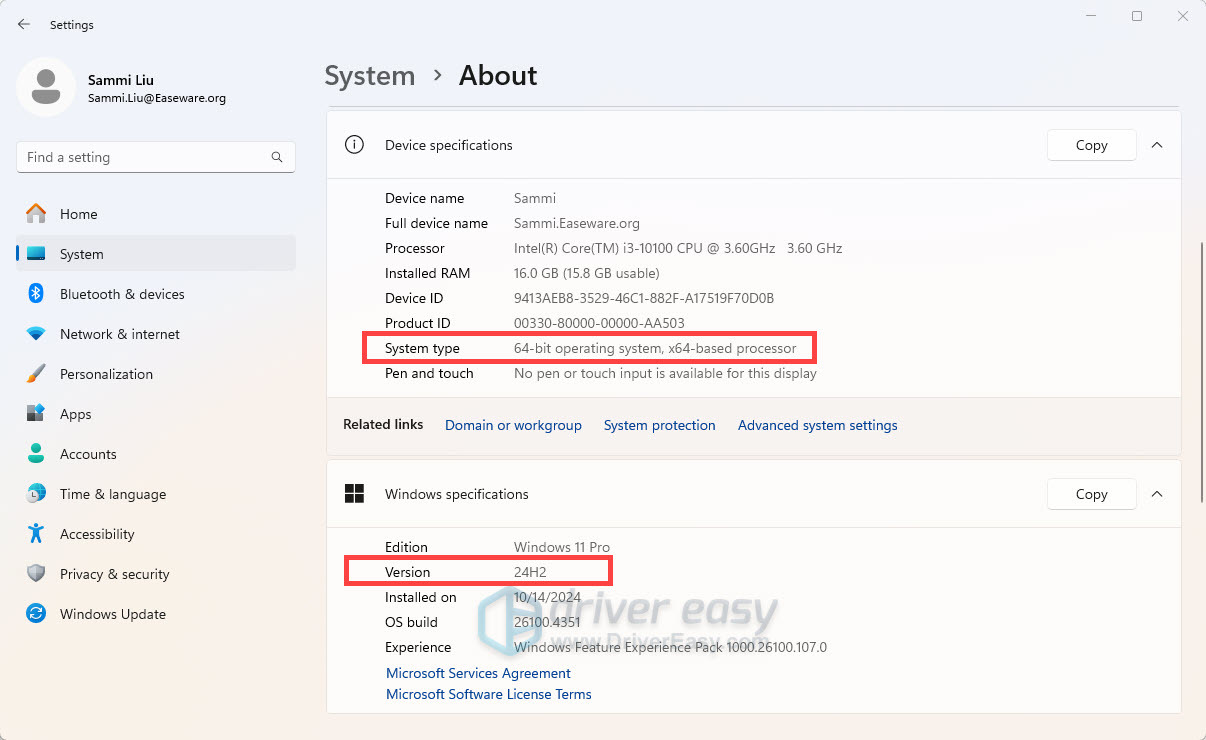Open the Home settings page
The width and height of the screenshot is (1206, 740).
point(156,214)
